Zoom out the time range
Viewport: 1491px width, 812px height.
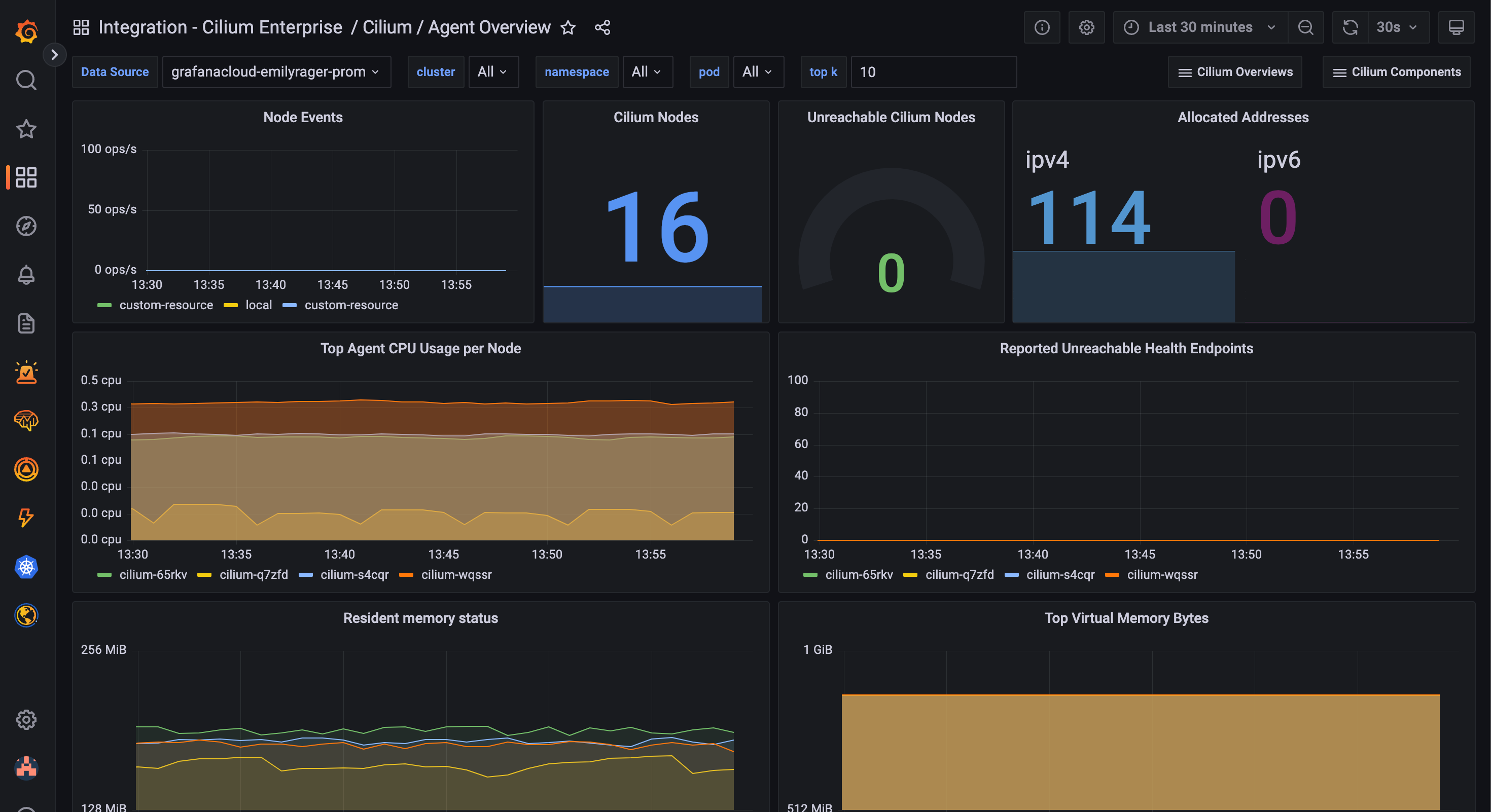point(1305,27)
